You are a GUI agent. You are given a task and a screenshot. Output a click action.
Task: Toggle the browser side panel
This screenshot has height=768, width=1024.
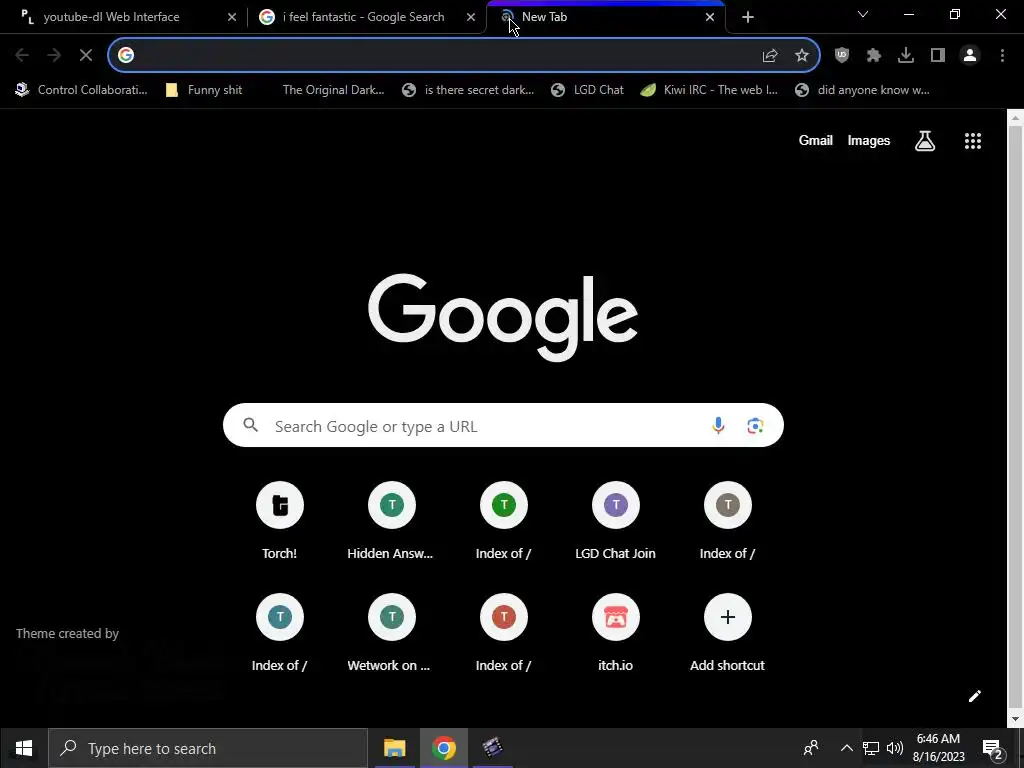point(938,56)
